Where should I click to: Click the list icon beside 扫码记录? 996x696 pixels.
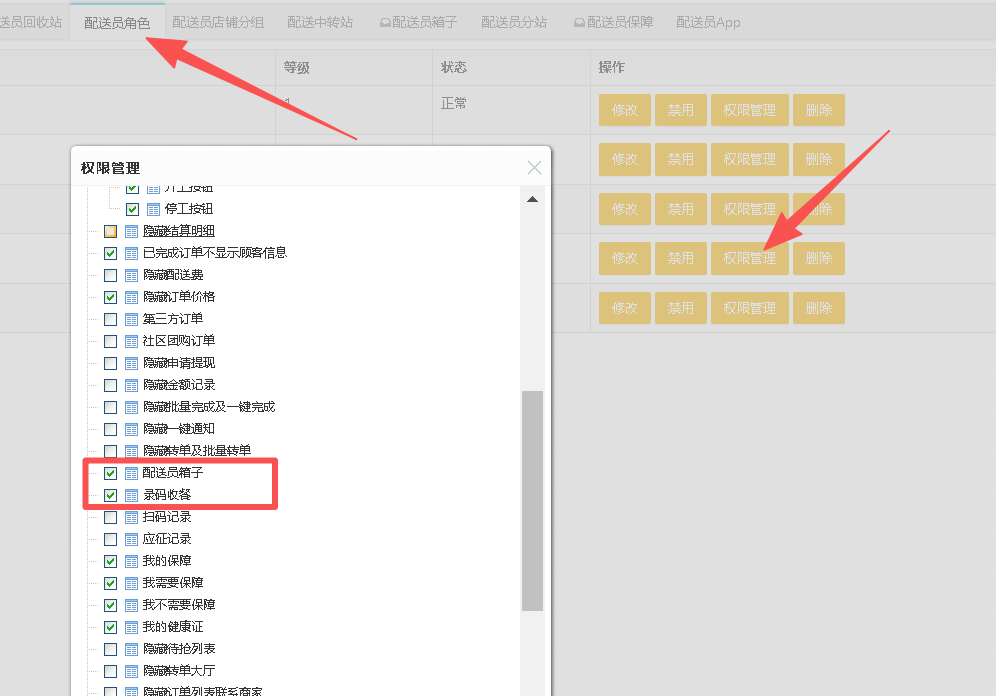131,517
